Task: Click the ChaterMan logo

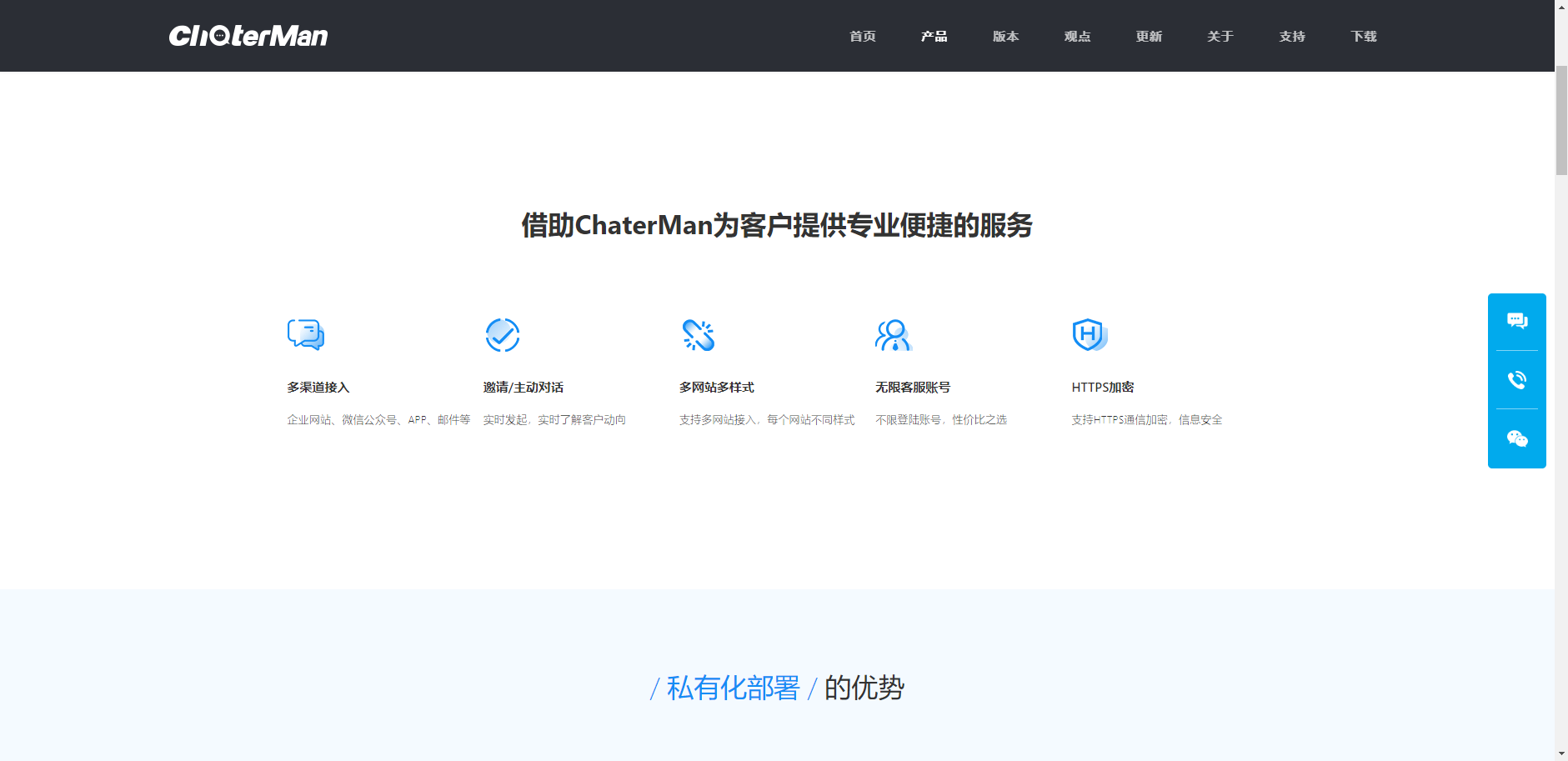Action: (x=248, y=36)
